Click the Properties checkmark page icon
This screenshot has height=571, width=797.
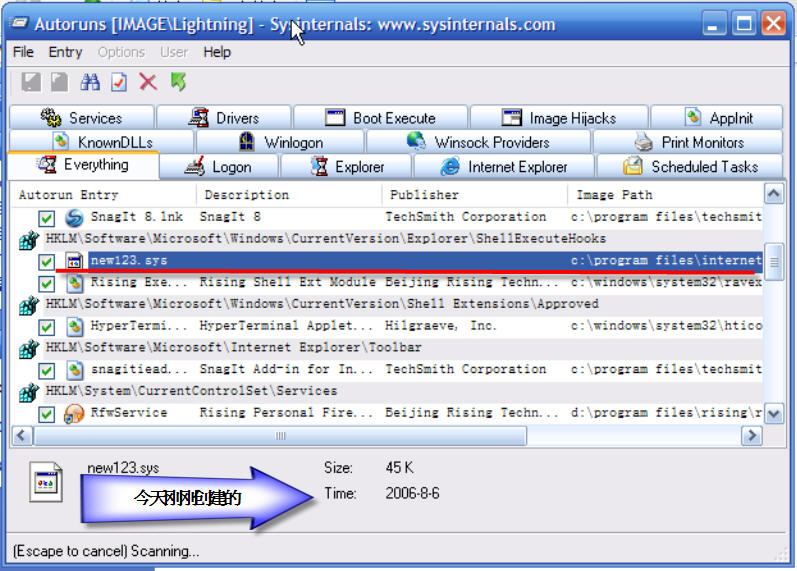119,82
